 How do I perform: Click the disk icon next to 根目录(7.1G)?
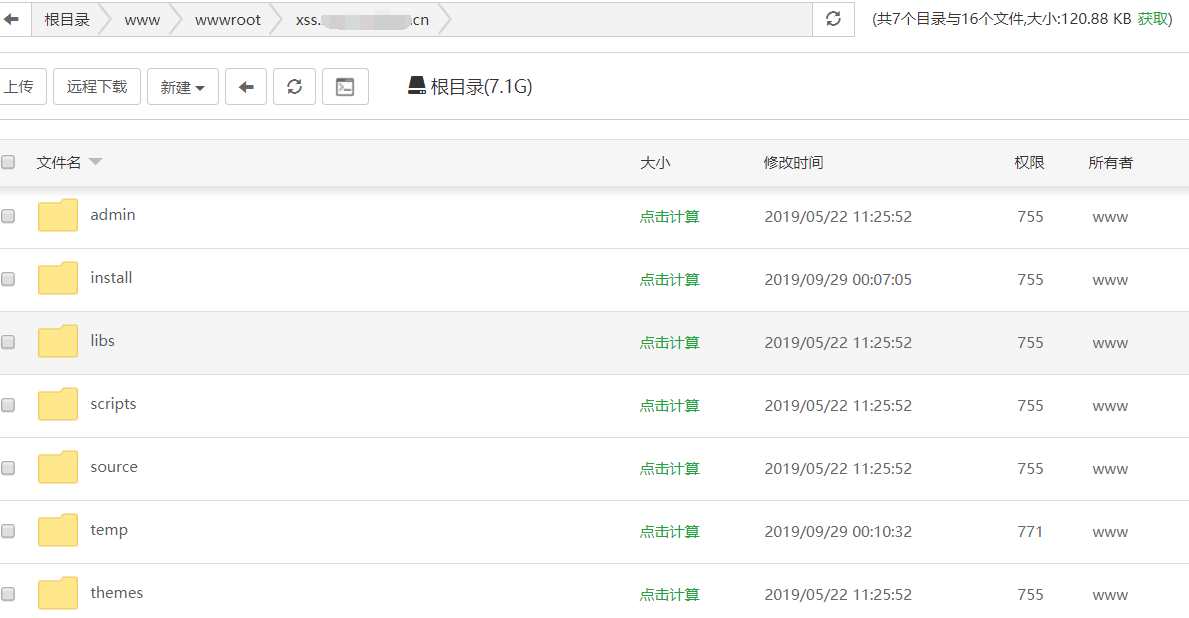pyautogui.click(x=417, y=86)
